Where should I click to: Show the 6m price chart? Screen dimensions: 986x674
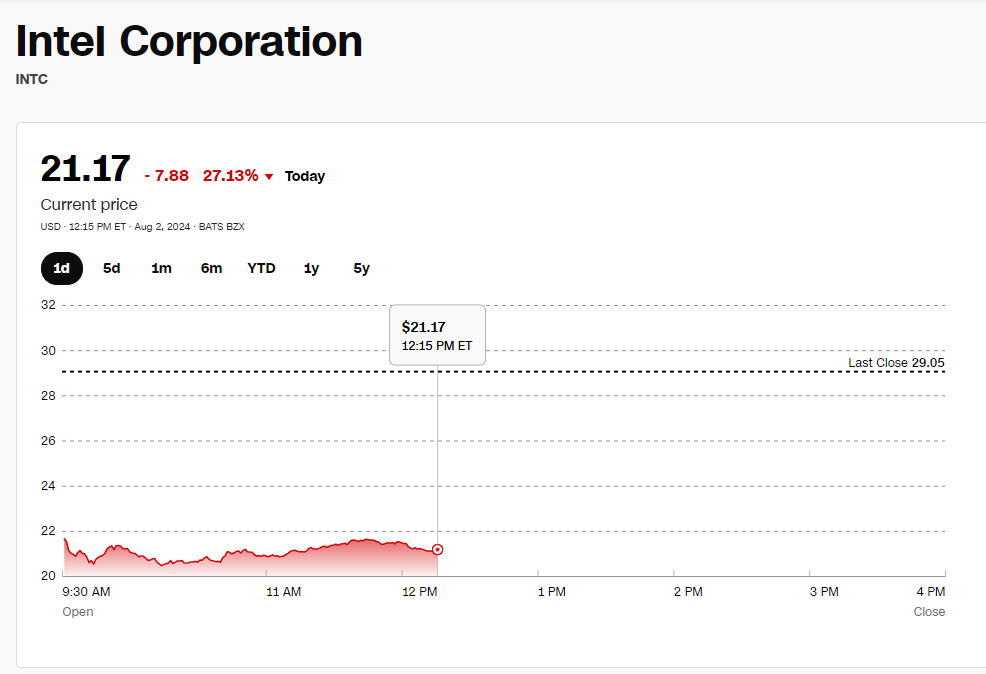point(211,268)
